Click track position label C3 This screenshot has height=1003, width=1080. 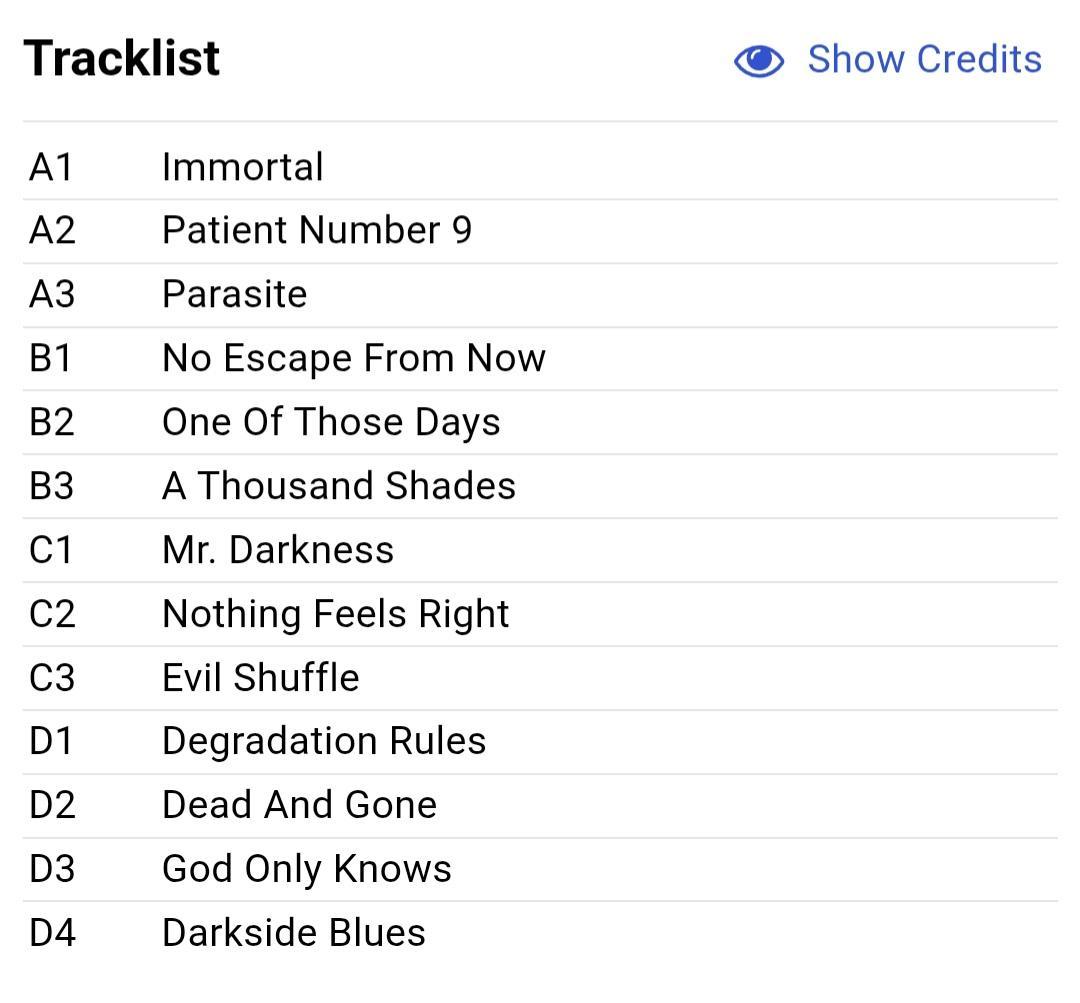pos(52,677)
